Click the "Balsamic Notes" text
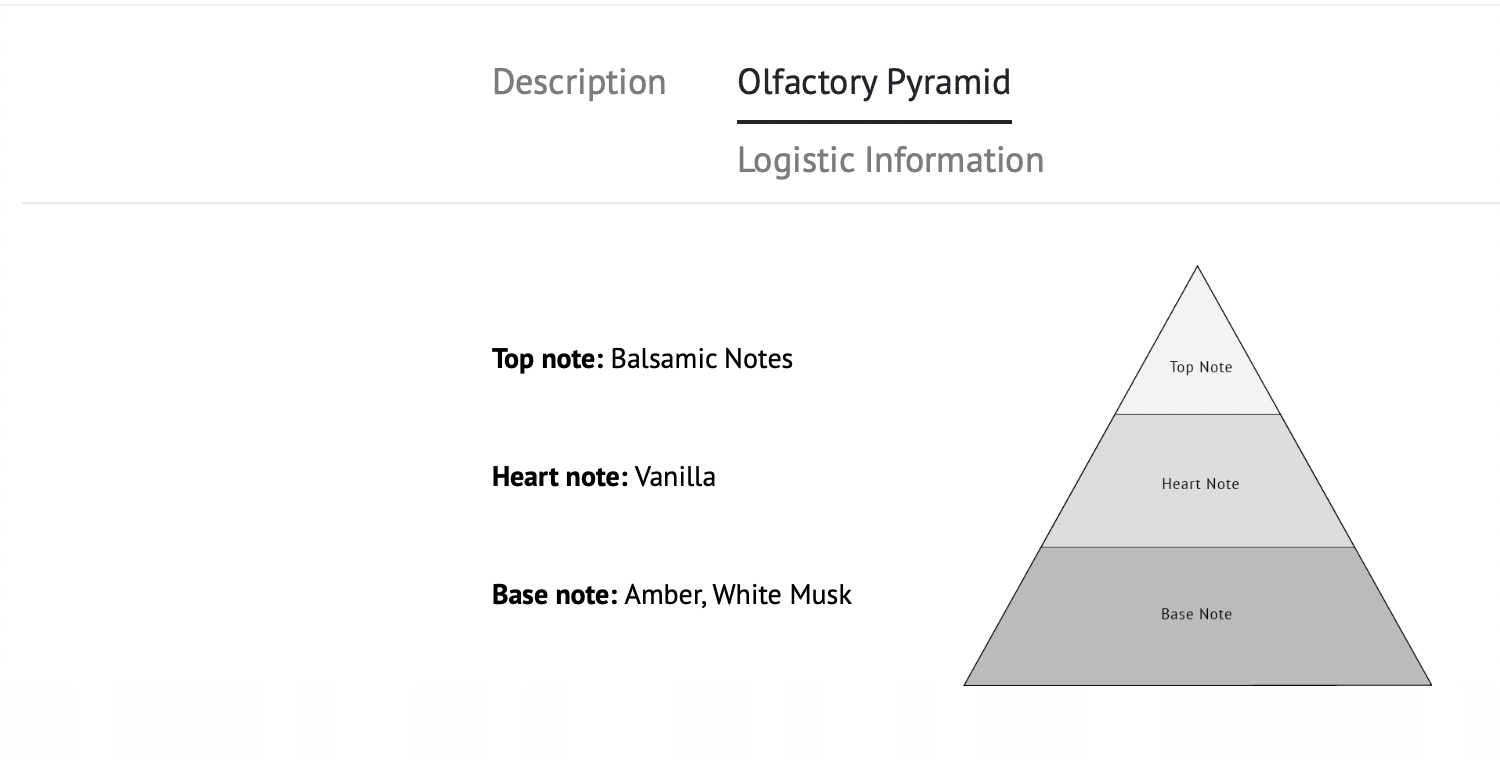1500x760 pixels. tap(701, 359)
